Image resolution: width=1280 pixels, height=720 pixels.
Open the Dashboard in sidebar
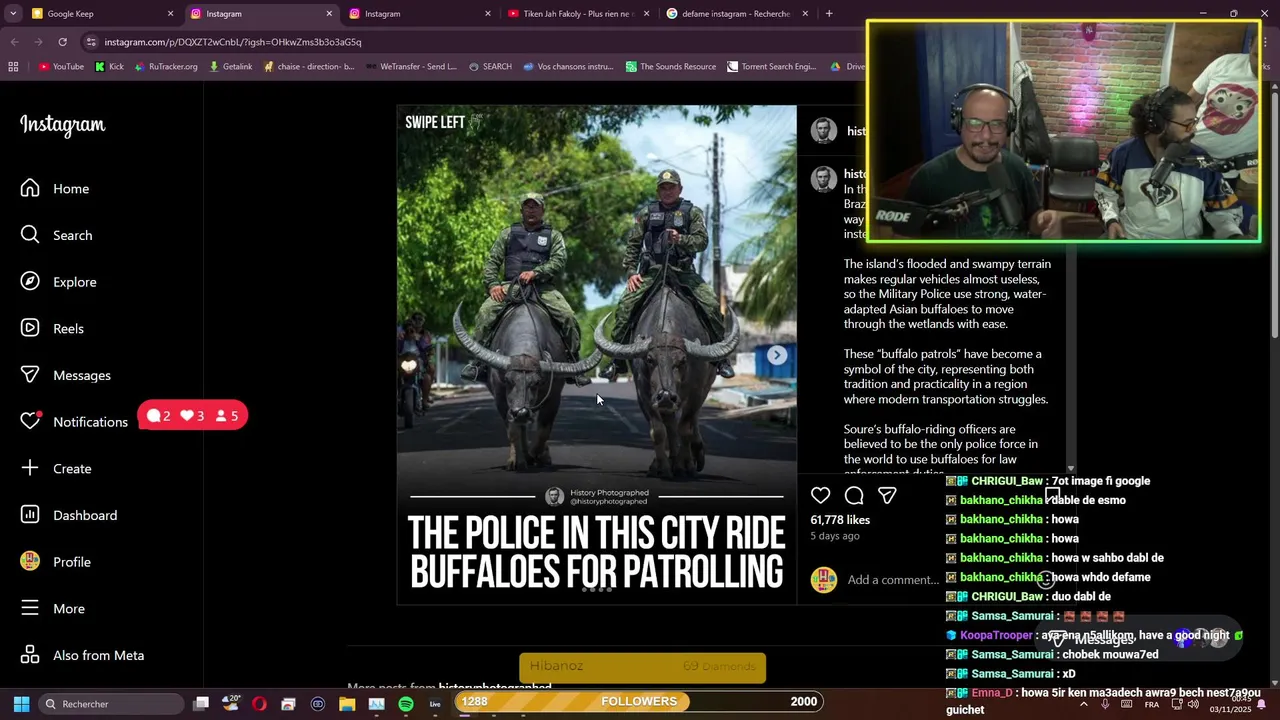click(x=68, y=515)
